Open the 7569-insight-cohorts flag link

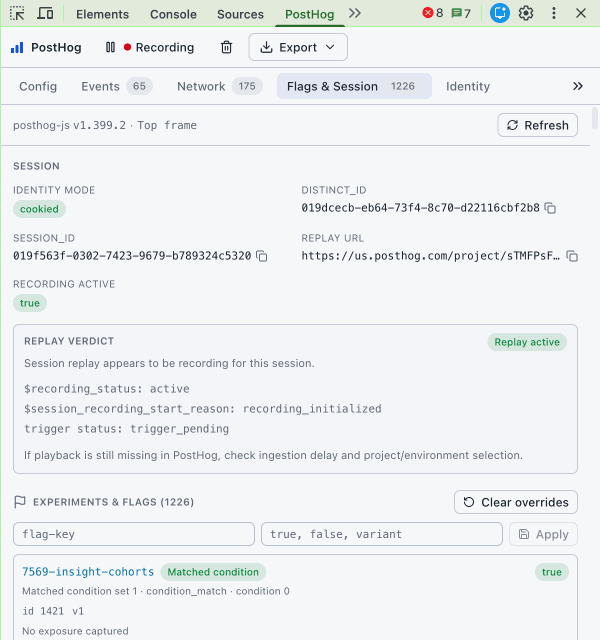[88, 571]
